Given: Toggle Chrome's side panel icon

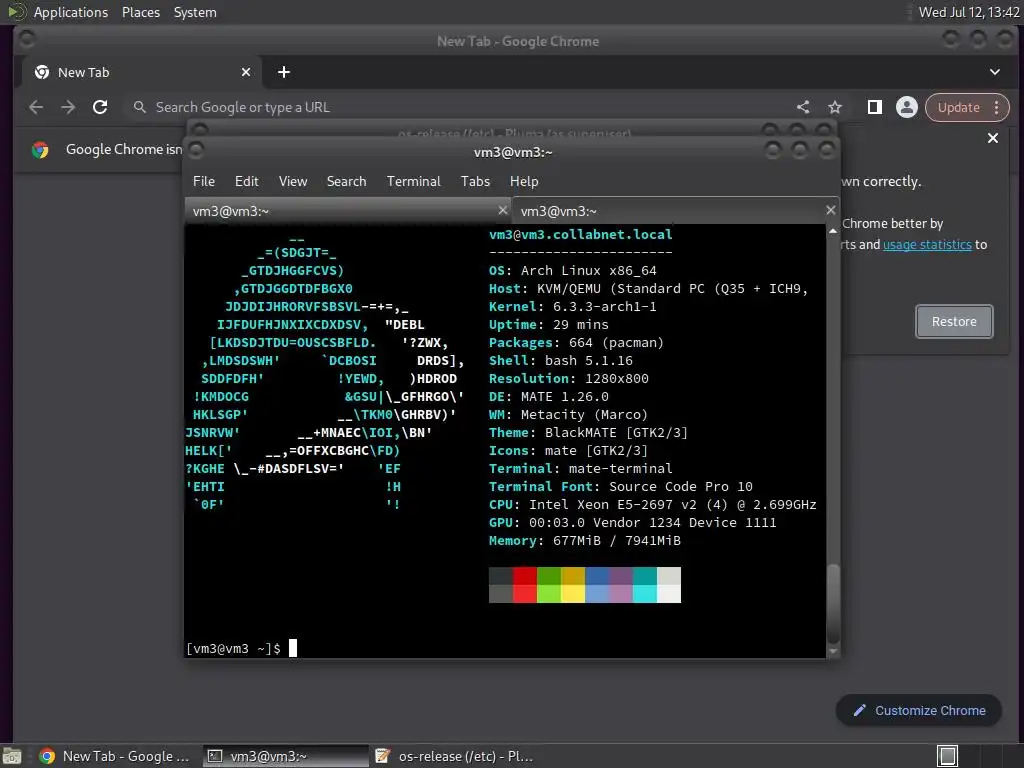Looking at the screenshot, I should (x=874, y=107).
